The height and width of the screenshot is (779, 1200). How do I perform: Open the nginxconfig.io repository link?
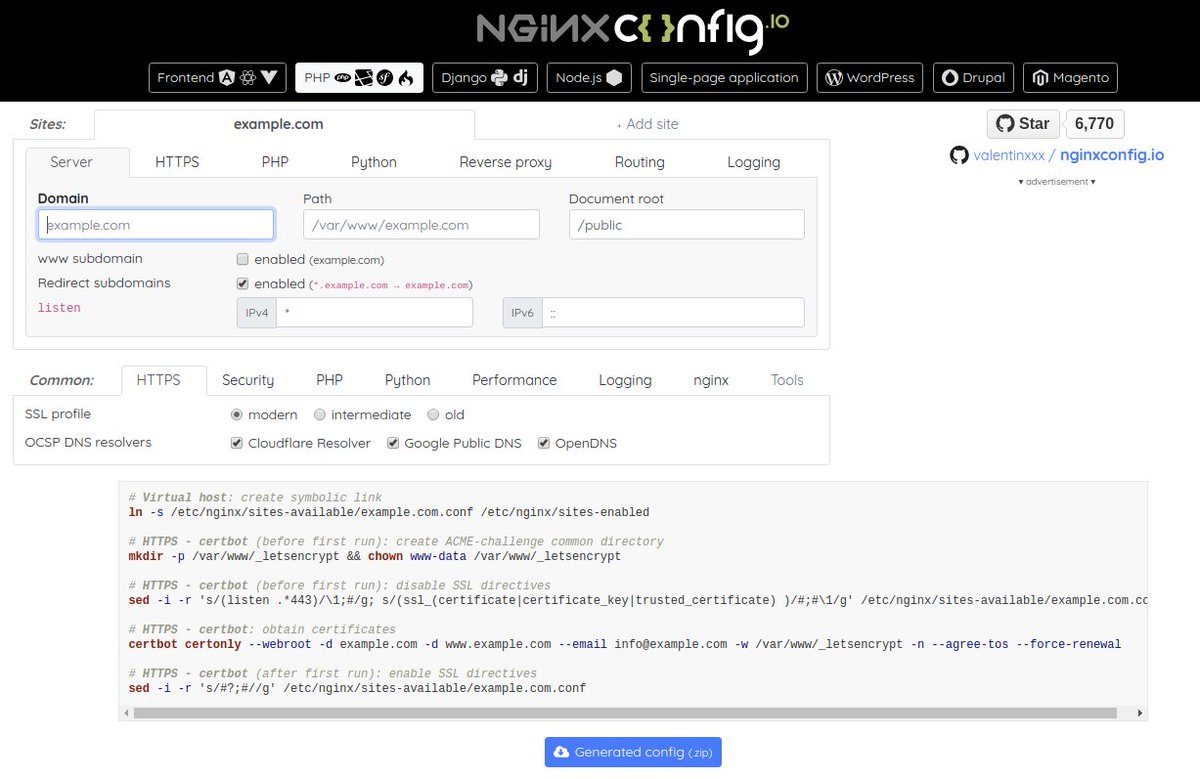[1112, 155]
